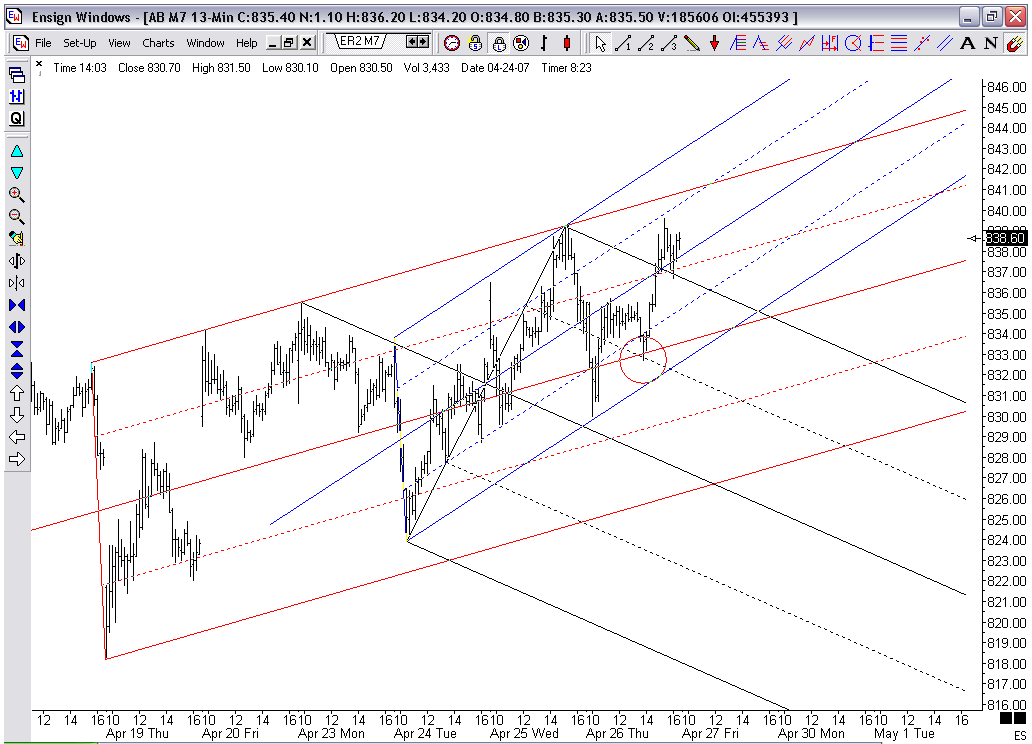Select the letter N note tool

(991, 43)
